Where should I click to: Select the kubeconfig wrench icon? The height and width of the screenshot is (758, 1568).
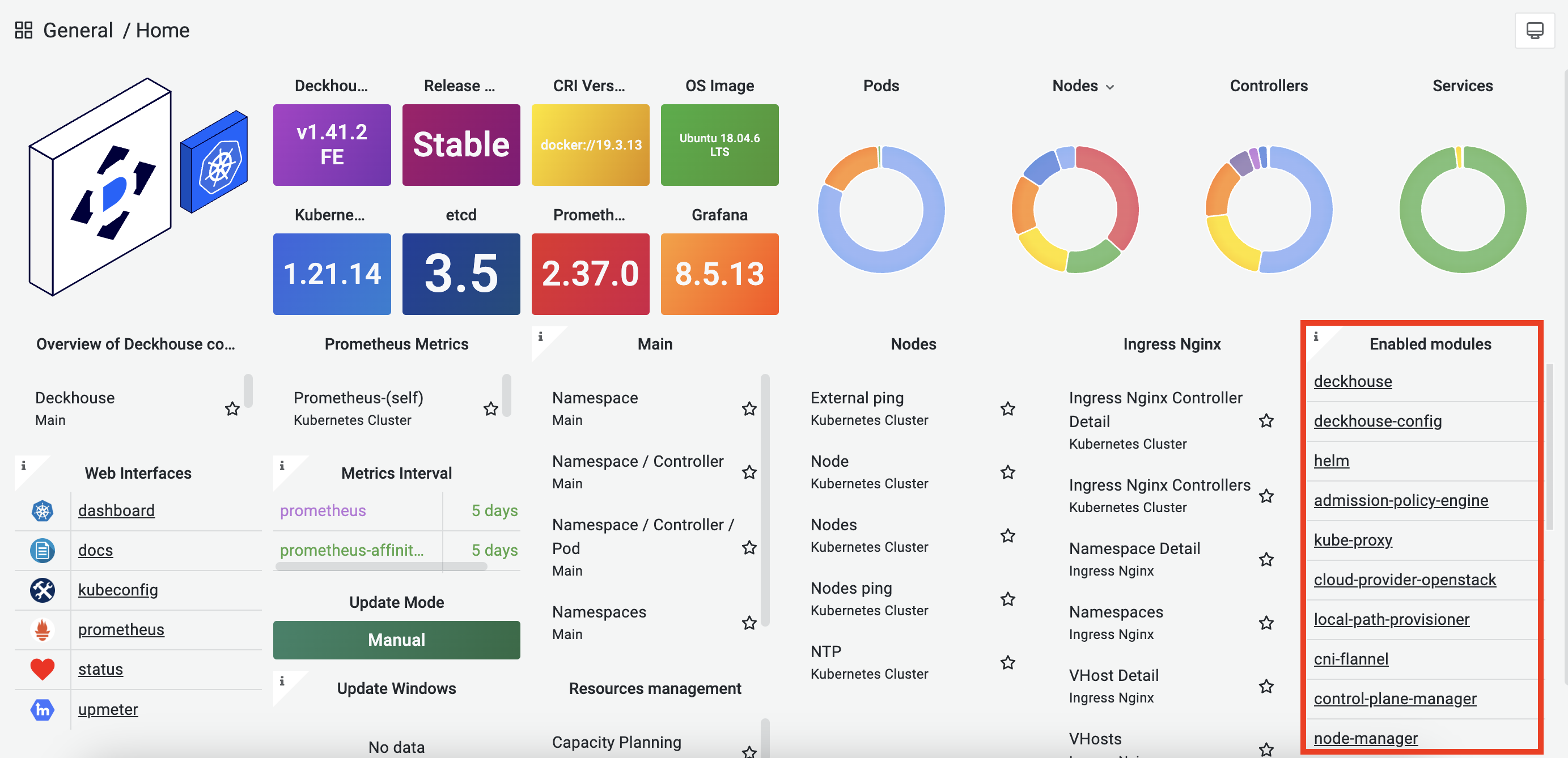pyautogui.click(x=41, y=590)
